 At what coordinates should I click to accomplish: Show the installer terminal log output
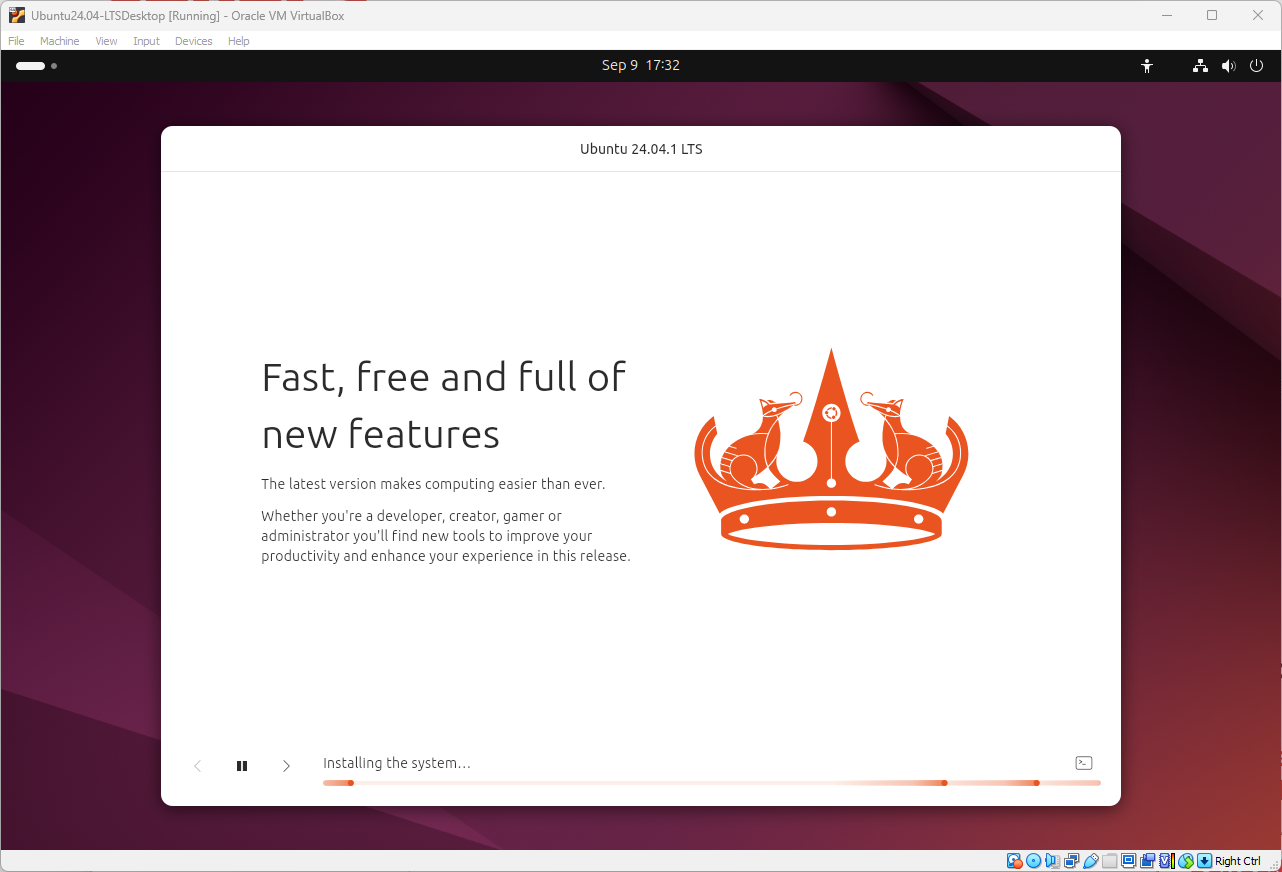(x=1083, y=763)
